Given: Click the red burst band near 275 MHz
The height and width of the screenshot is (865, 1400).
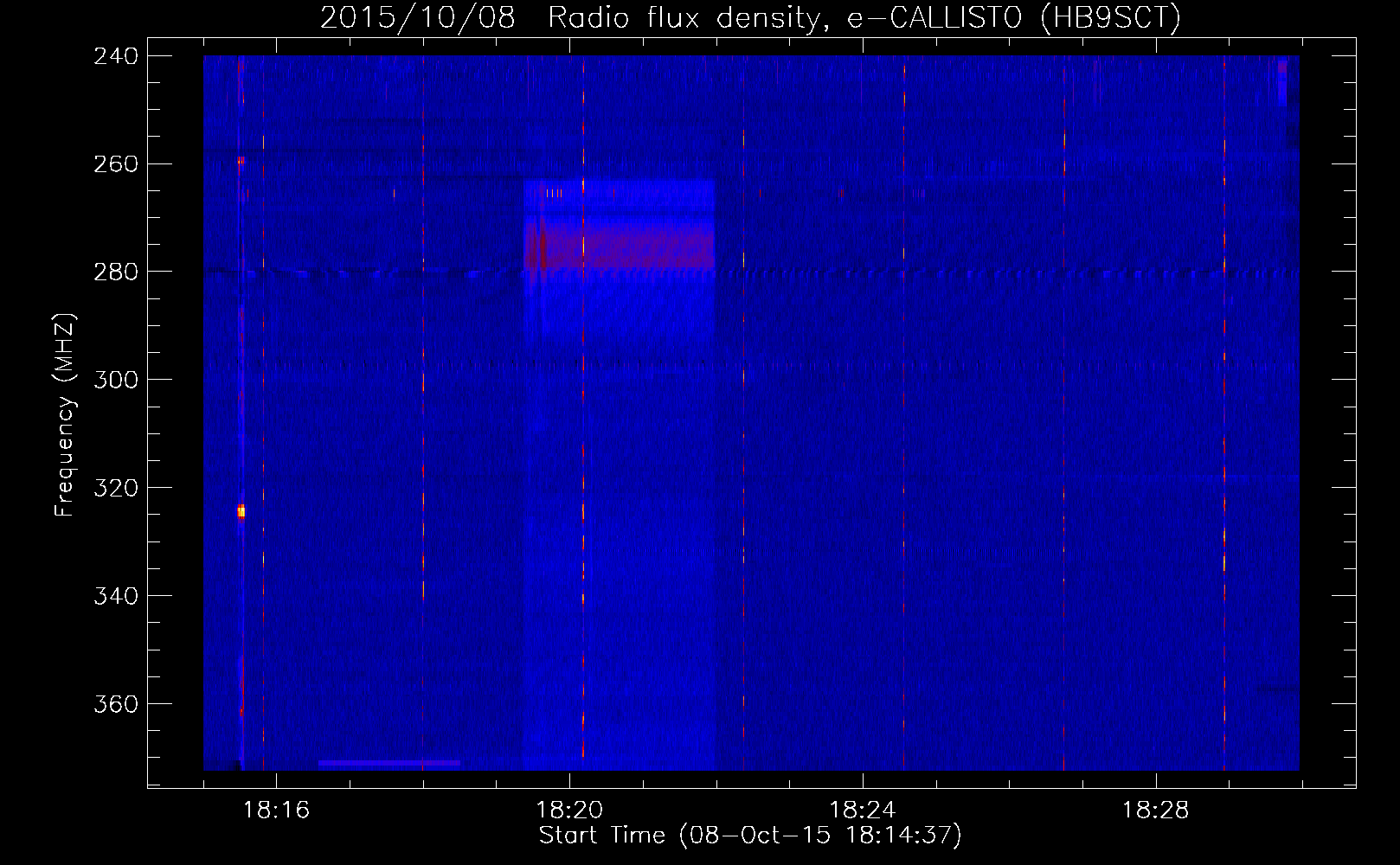Looking at the screenshot, I should click(x=619, y=246).
